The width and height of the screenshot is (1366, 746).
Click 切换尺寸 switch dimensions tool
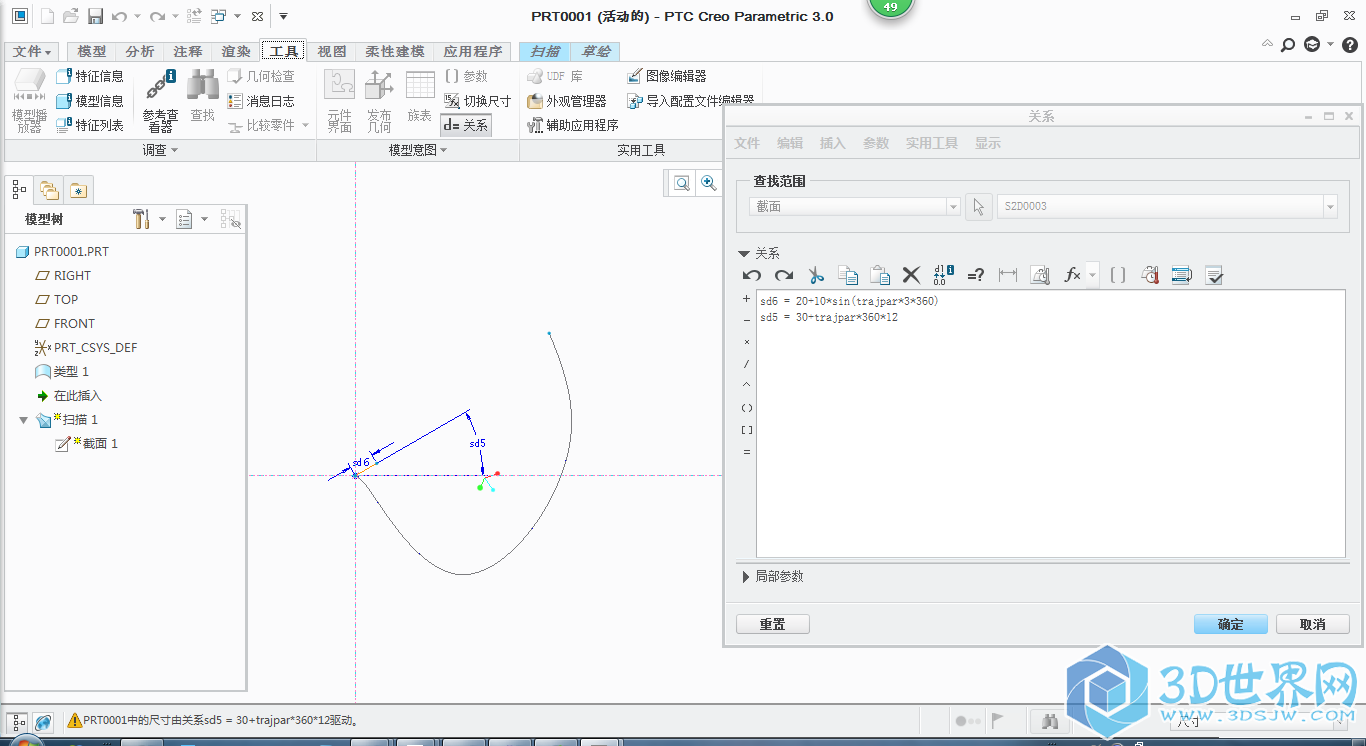477,101
